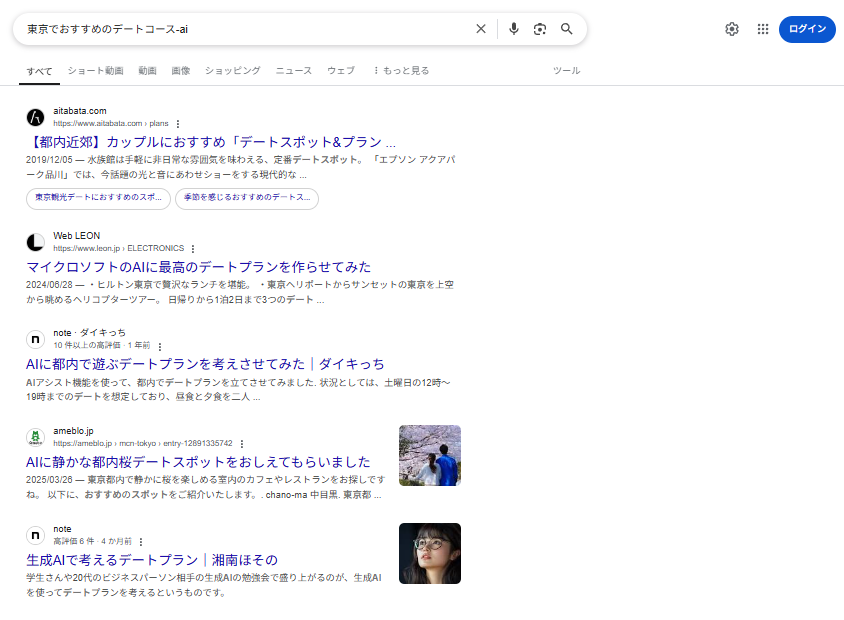The height and width of the screenshot is (620, 844).
Task: Open AIに都内で遊ぶデートプラン result link
Action: point(205,364)
